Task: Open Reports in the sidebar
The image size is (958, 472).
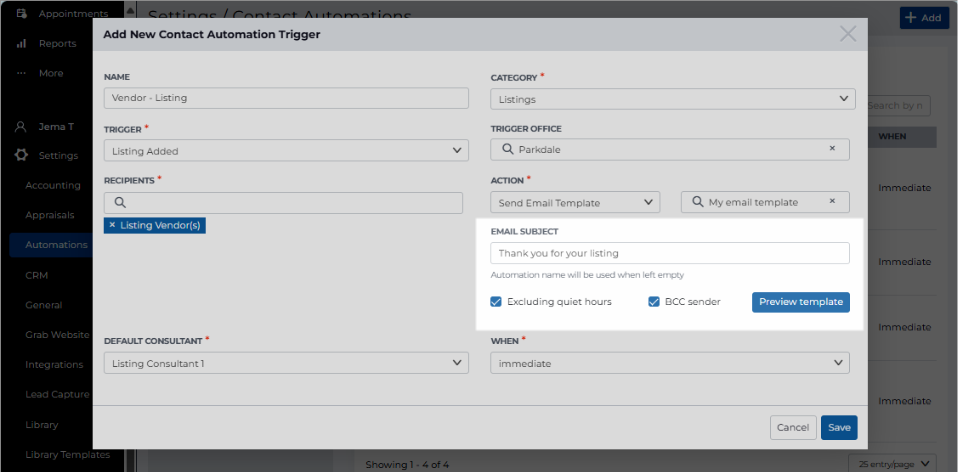Action: click(x=57, y=43)
